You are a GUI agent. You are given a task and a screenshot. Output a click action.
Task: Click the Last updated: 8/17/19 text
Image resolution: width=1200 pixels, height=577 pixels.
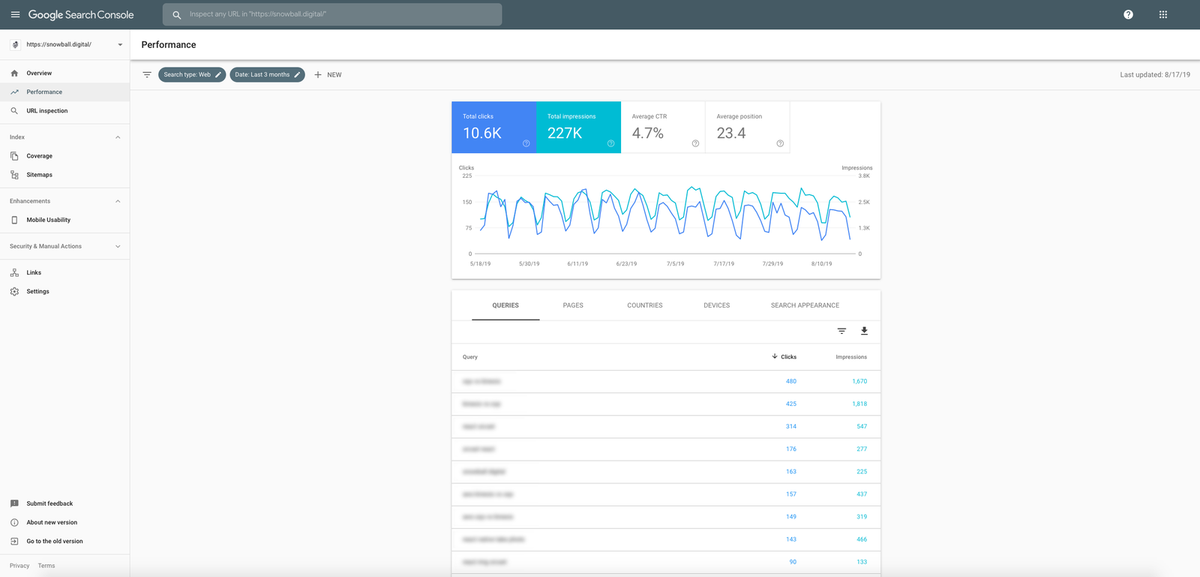[1155, 74]
